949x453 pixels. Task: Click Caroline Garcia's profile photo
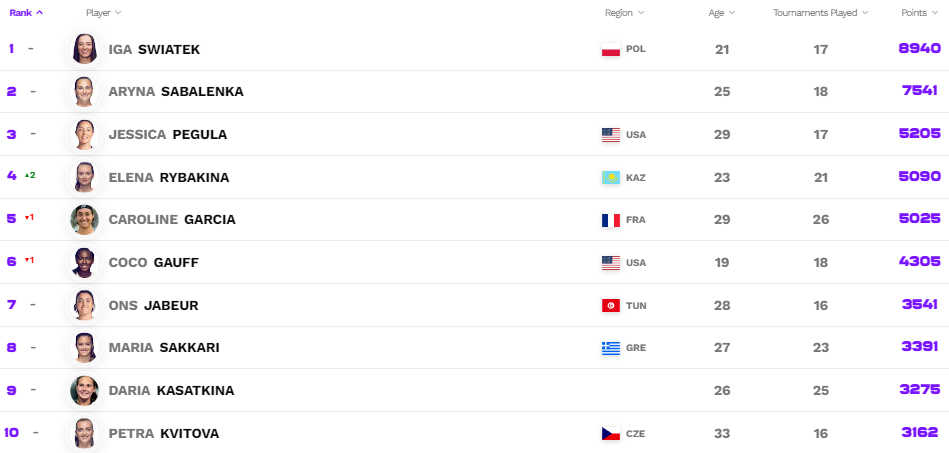click(x=85, y=220)
